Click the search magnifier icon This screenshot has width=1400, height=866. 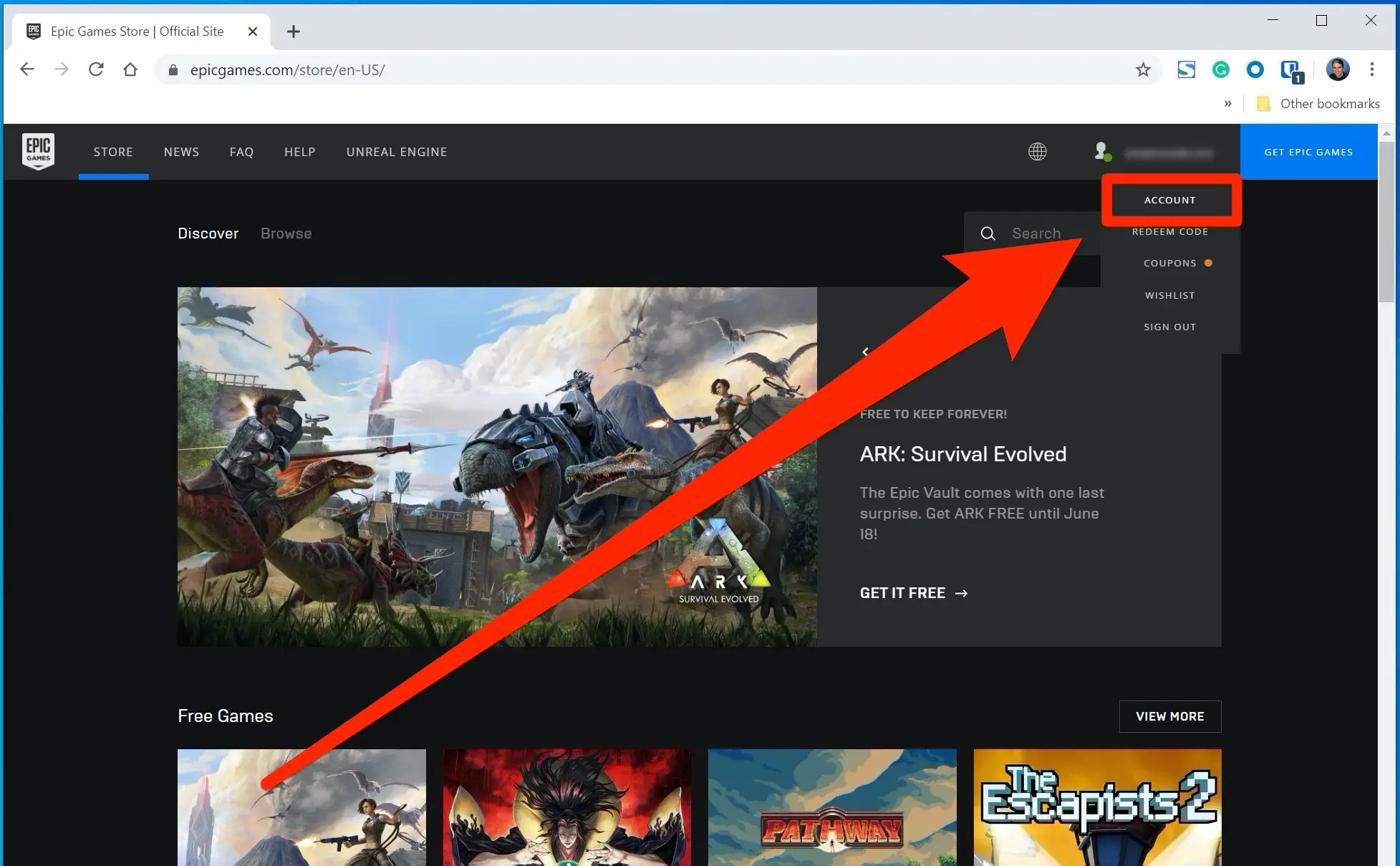988,234
